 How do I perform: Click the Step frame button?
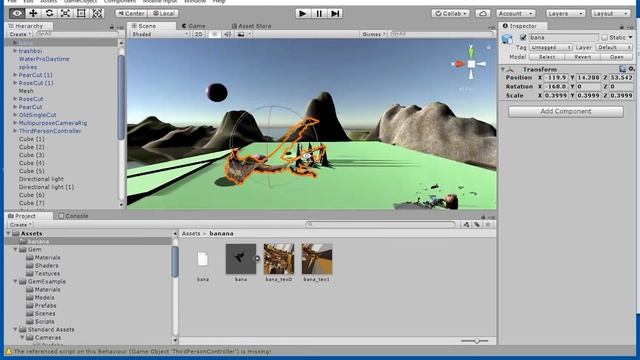click(x=335, y=13)
